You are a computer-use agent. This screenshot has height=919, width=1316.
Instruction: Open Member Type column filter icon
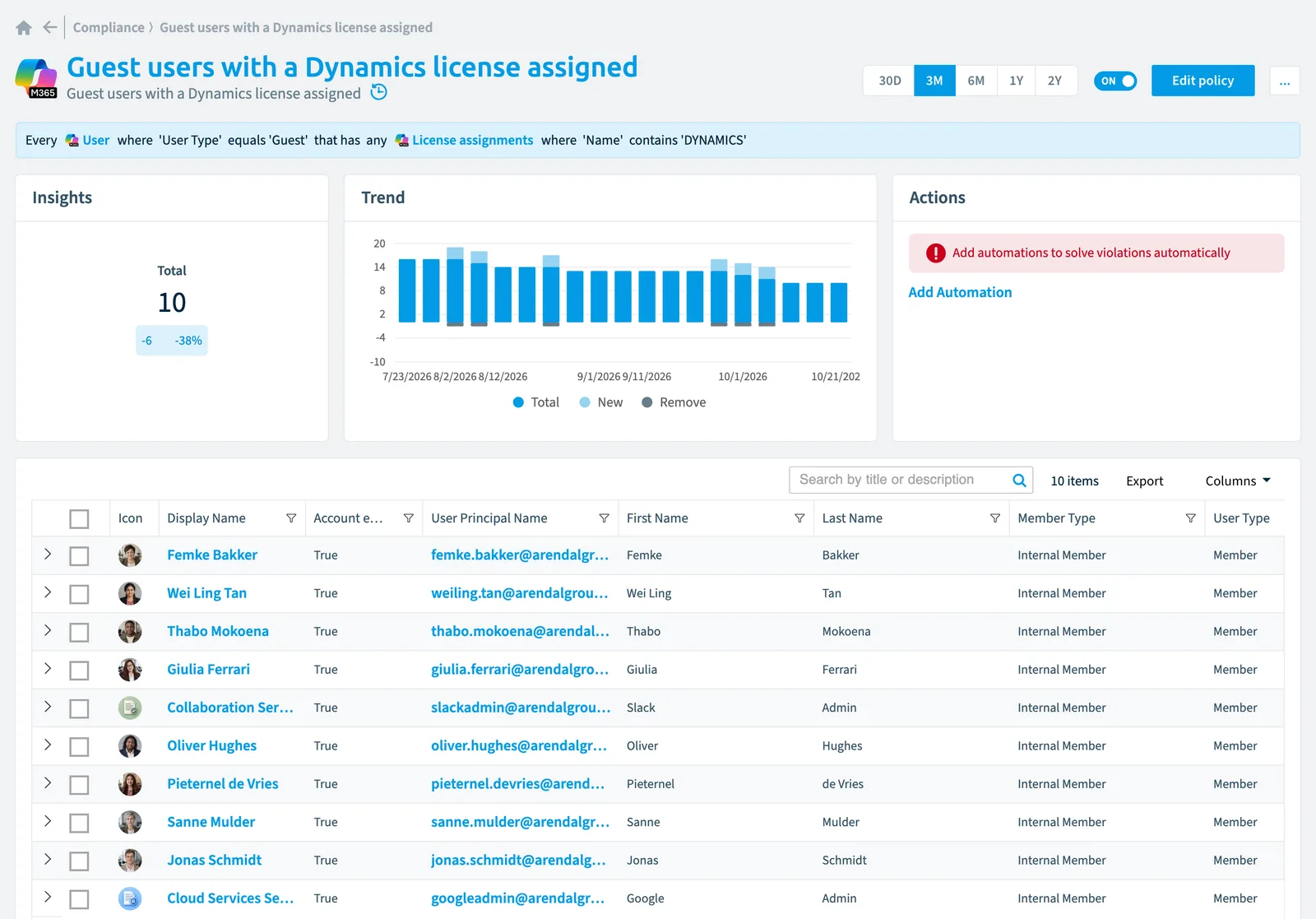pos(1190,518)
